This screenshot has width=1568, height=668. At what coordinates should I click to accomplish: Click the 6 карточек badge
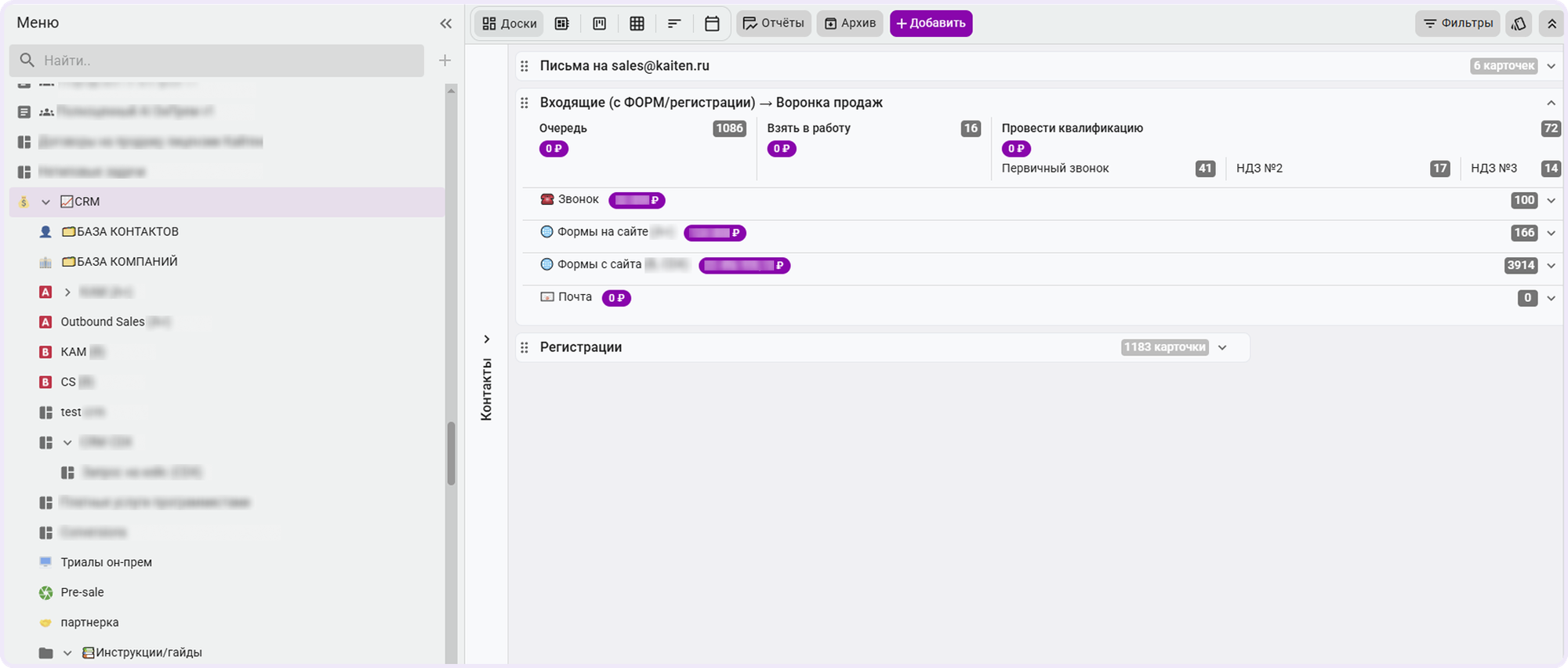[x=1504, y=66]
